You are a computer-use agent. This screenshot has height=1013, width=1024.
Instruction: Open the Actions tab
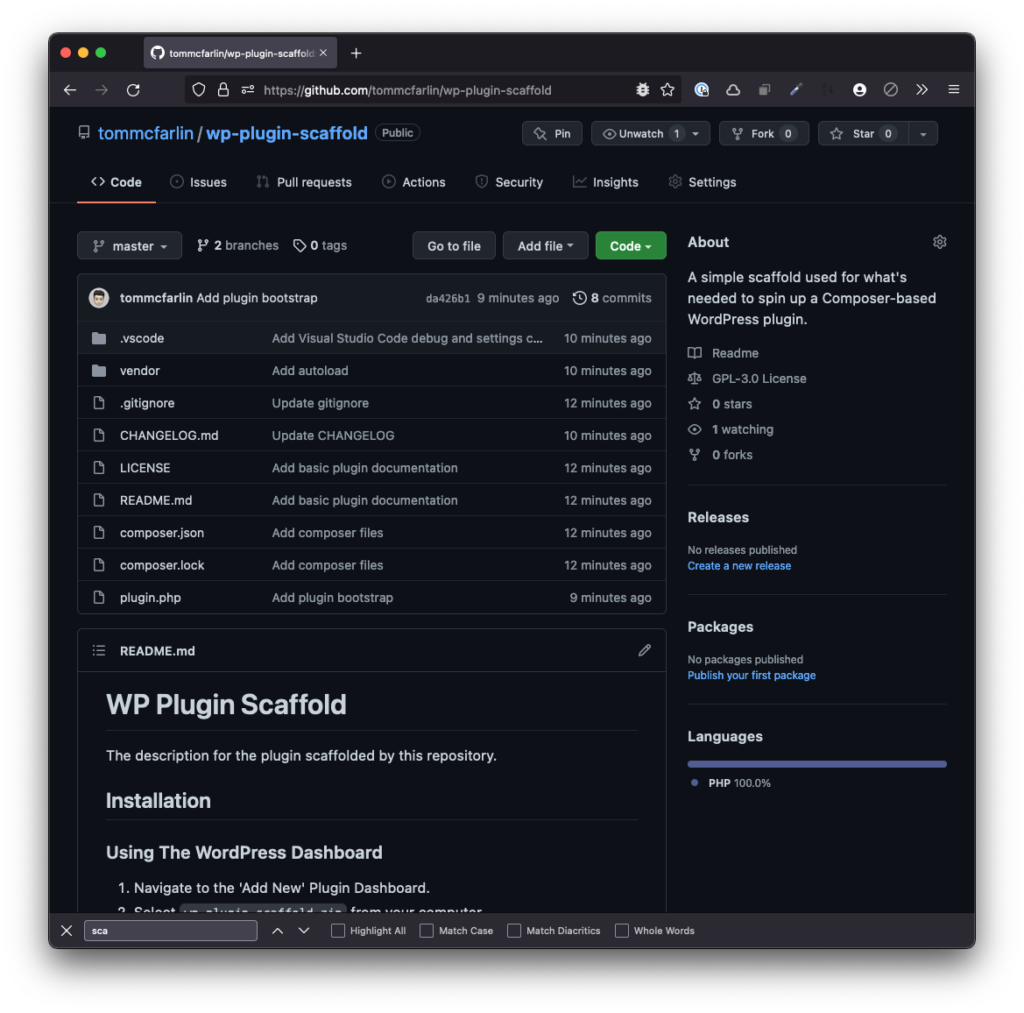pos(414,182)
